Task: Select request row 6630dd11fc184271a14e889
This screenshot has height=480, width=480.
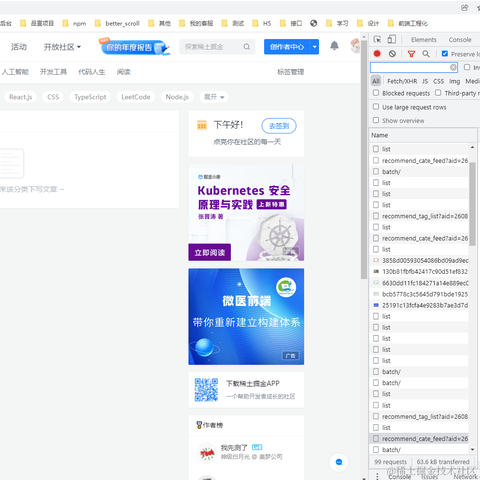Action: (x=419, y=283)
